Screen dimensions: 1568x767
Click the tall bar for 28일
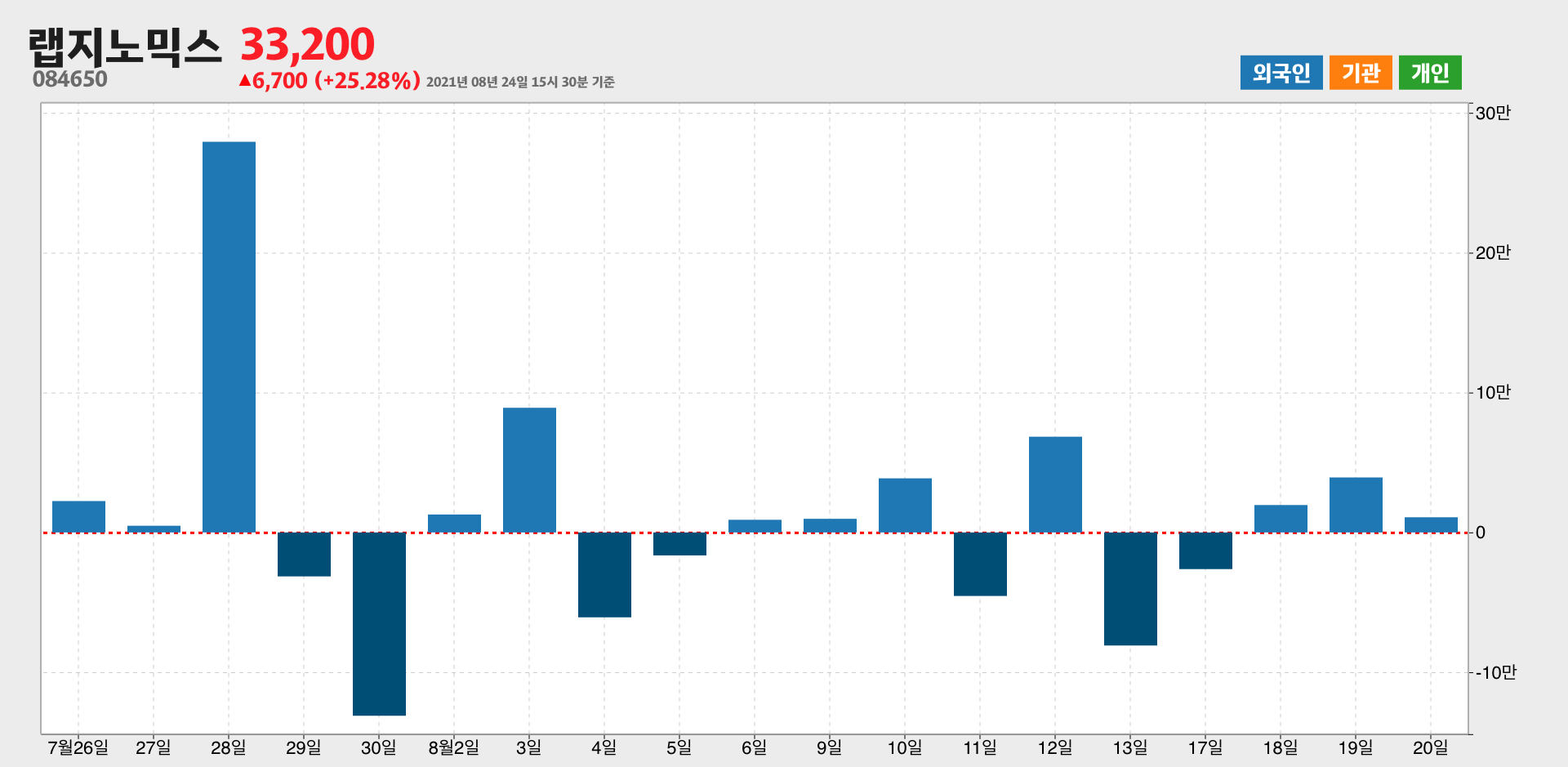click(229, 337)
